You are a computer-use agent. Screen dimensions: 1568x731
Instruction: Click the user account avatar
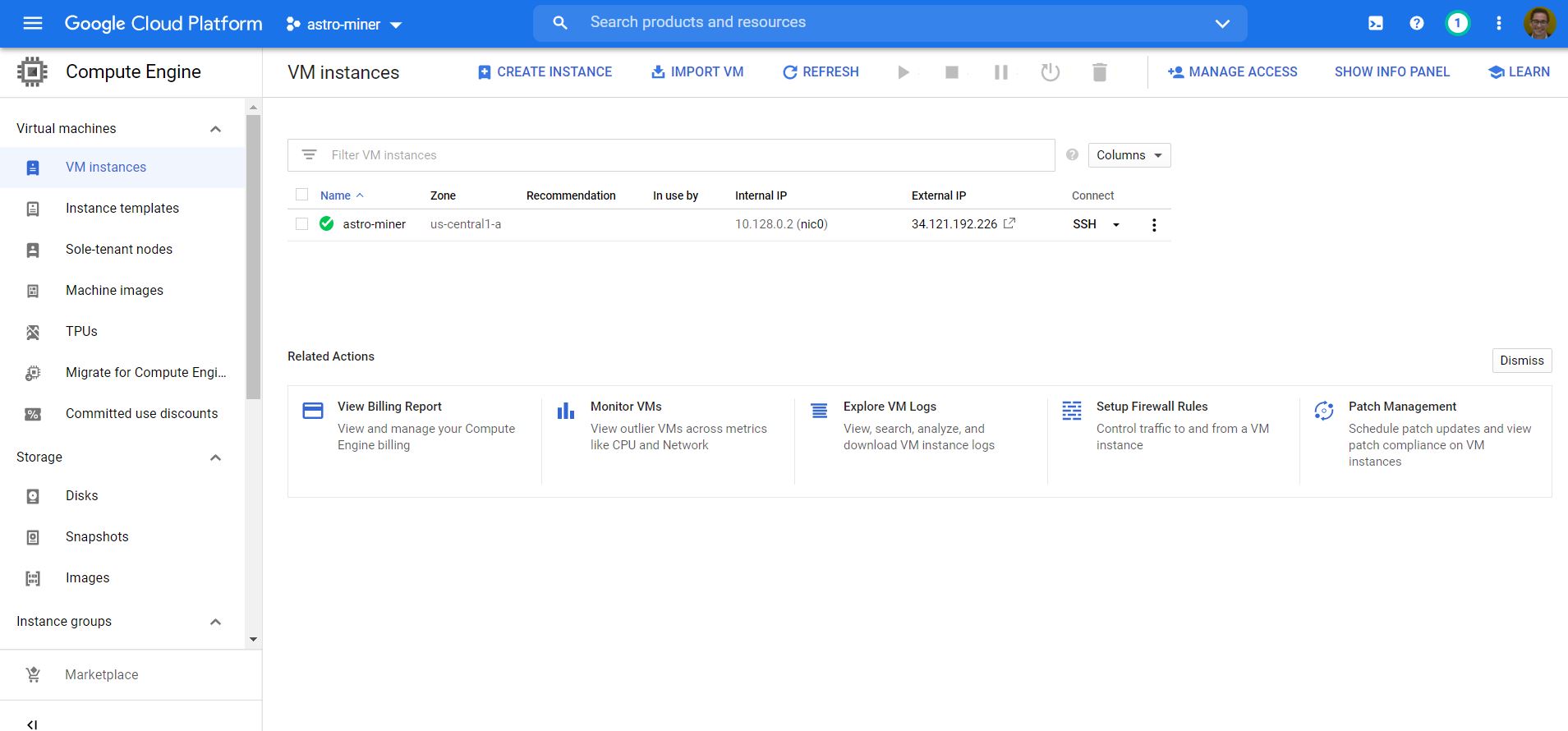pos(1539,23)
